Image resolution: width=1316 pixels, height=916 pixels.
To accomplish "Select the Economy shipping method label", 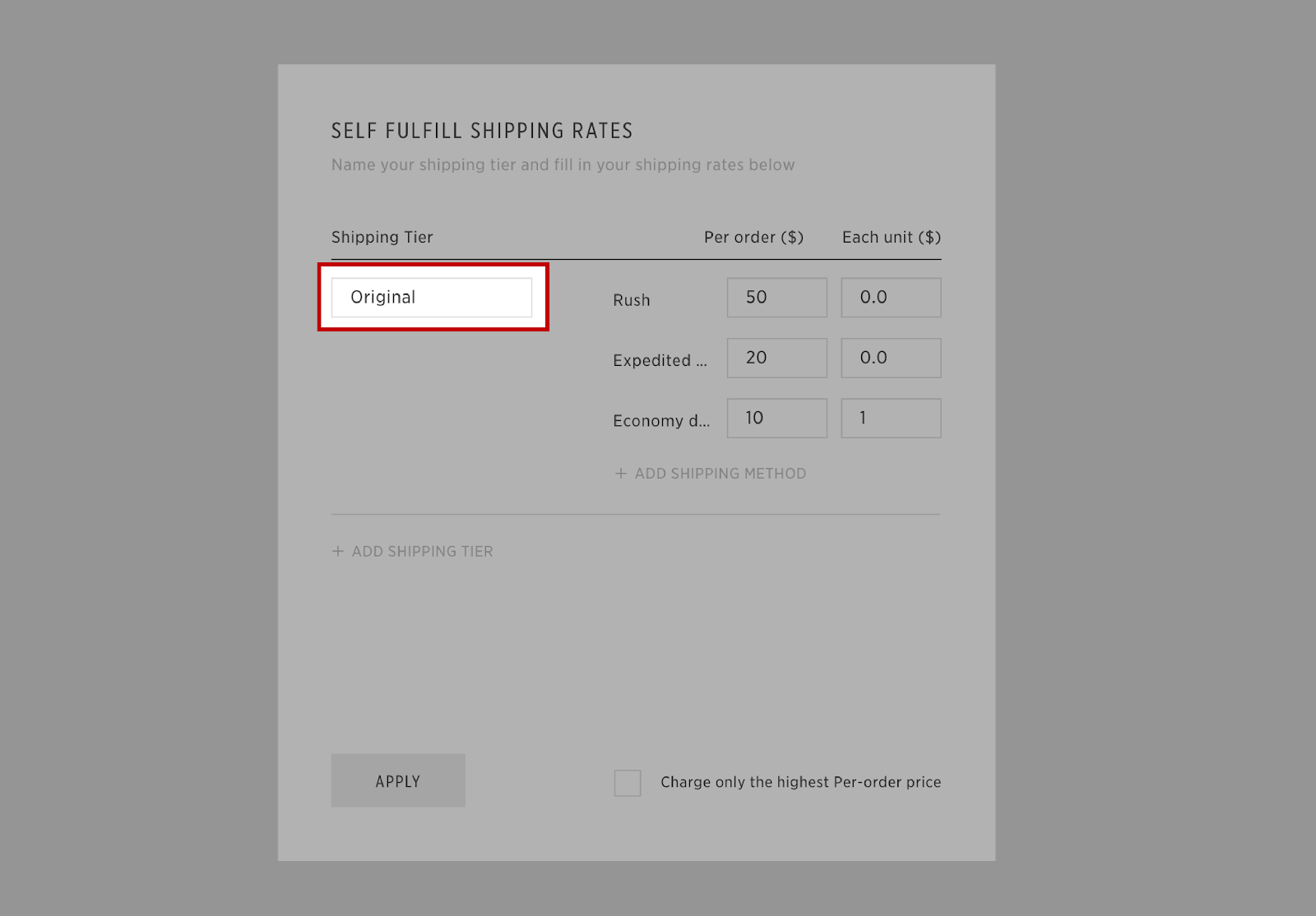I will tap(661, 421).
